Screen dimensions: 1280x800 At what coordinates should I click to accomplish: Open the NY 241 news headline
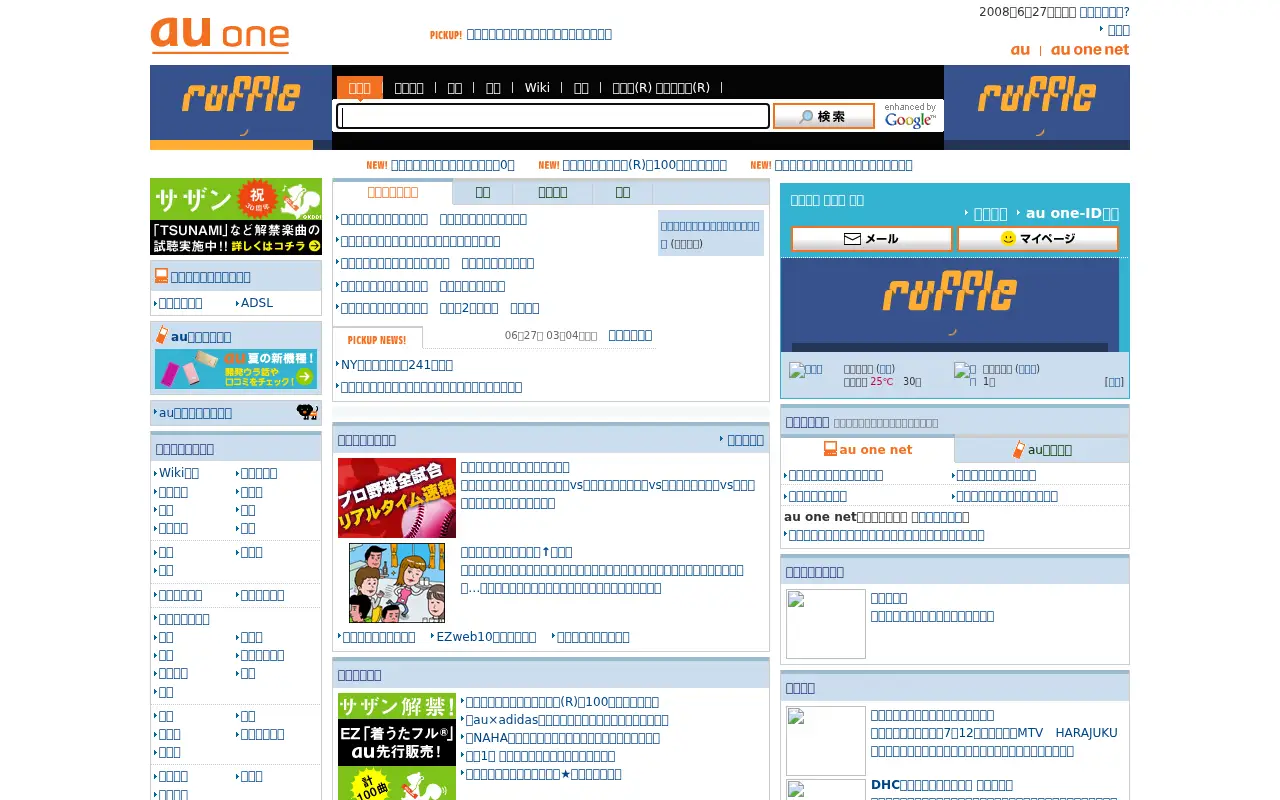coord(397,365)
